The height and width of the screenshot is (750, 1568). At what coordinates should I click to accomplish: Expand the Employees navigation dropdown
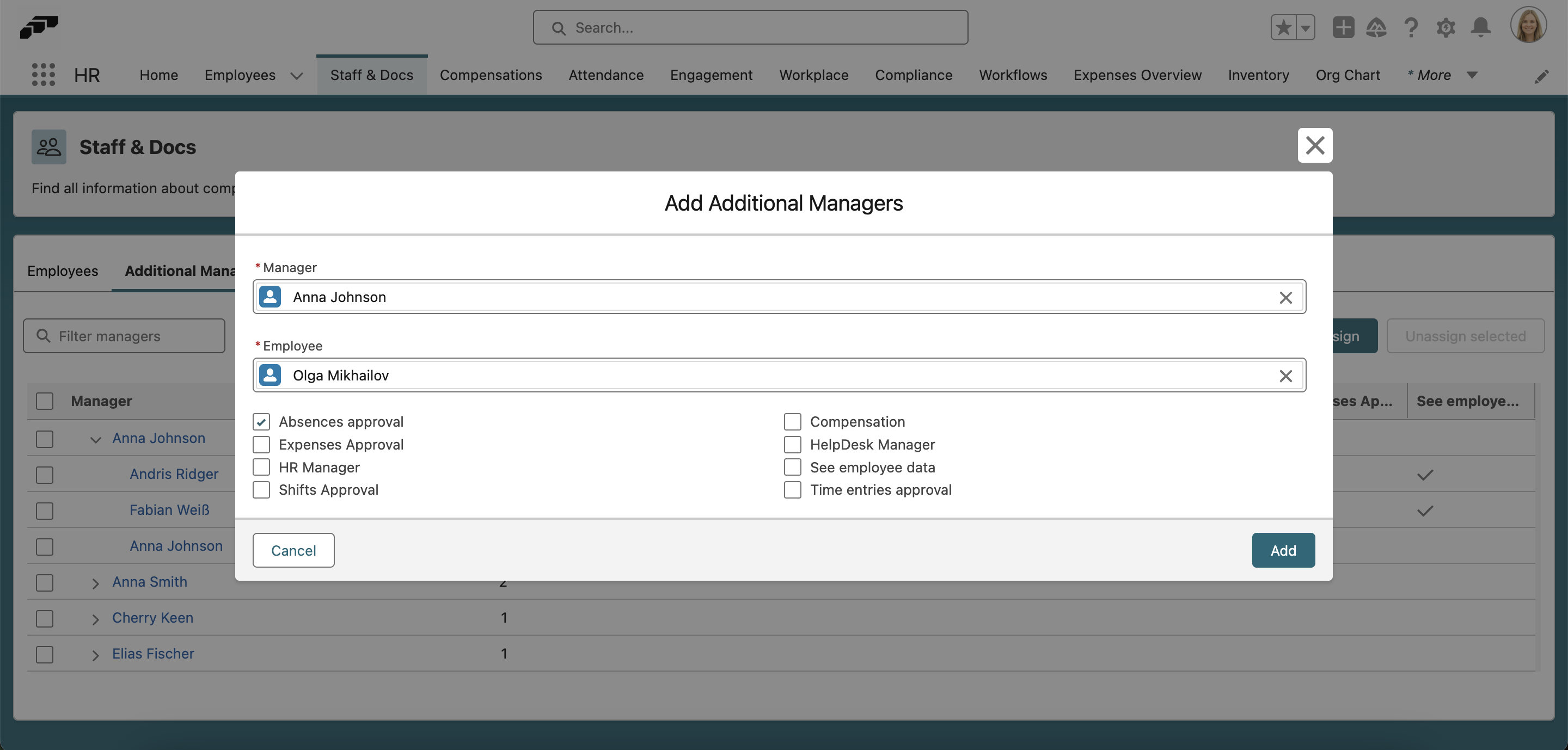[x=296, y=76]
